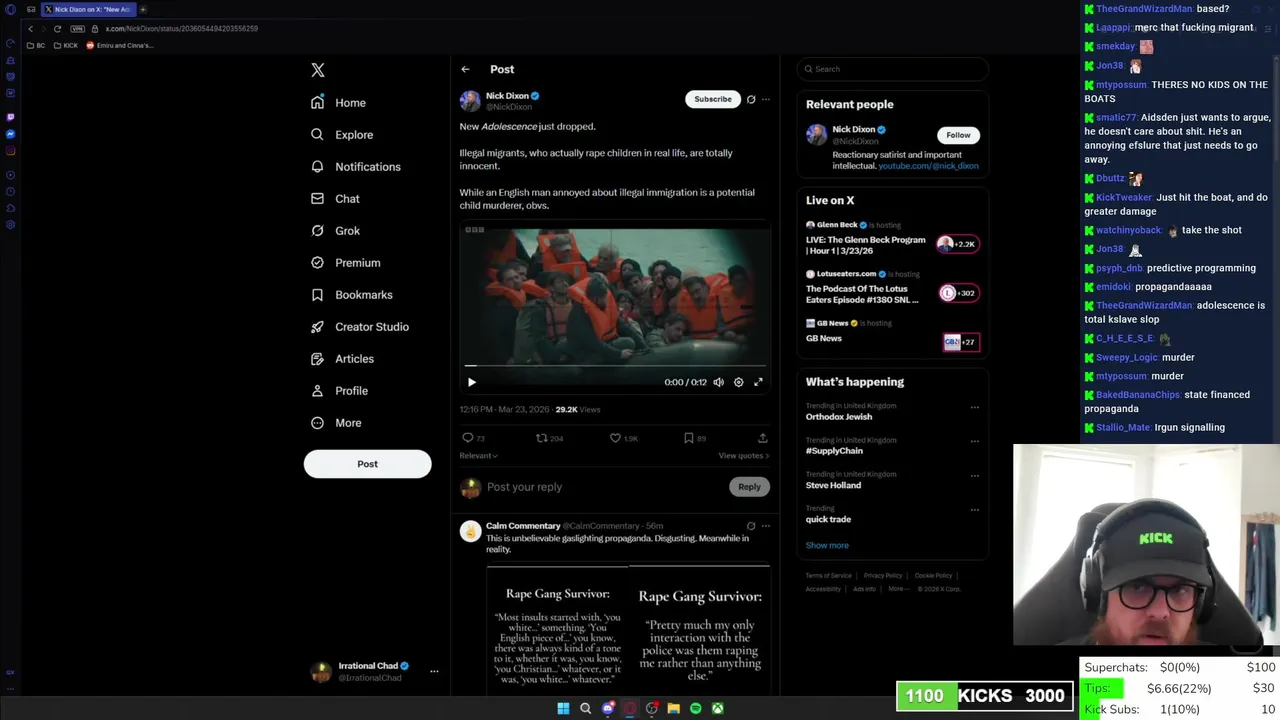Click the white Post button in sidebar

(x=367, y=464)
